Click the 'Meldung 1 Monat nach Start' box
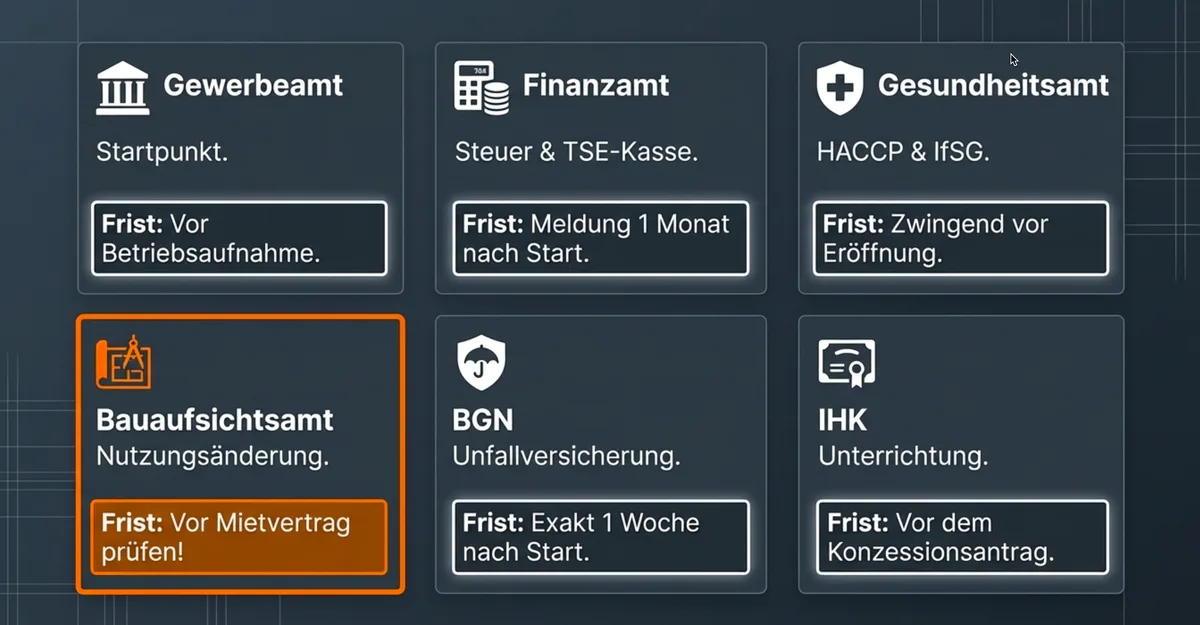 tap(600, 239)
